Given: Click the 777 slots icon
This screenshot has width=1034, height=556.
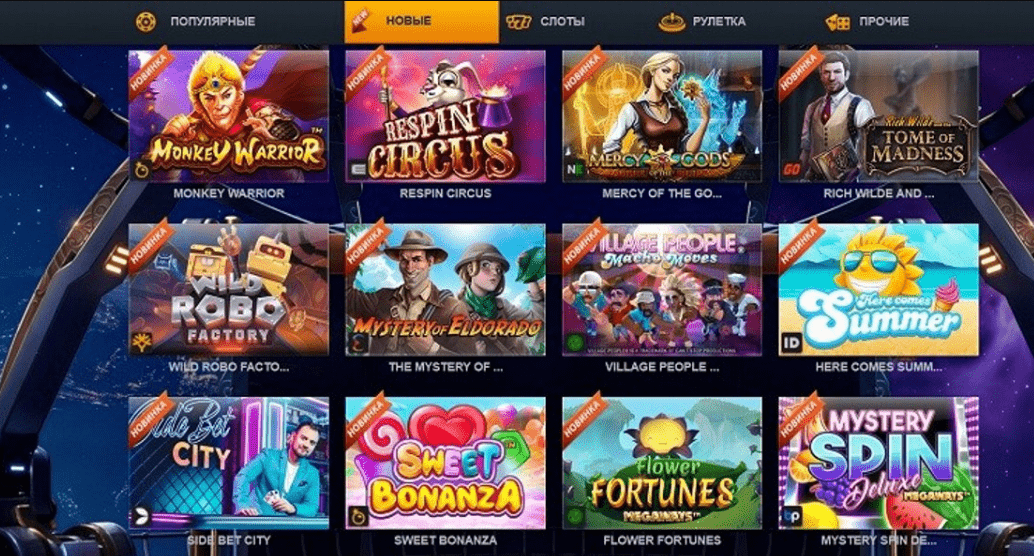Looking at the screenshot, I should (518, 22).
